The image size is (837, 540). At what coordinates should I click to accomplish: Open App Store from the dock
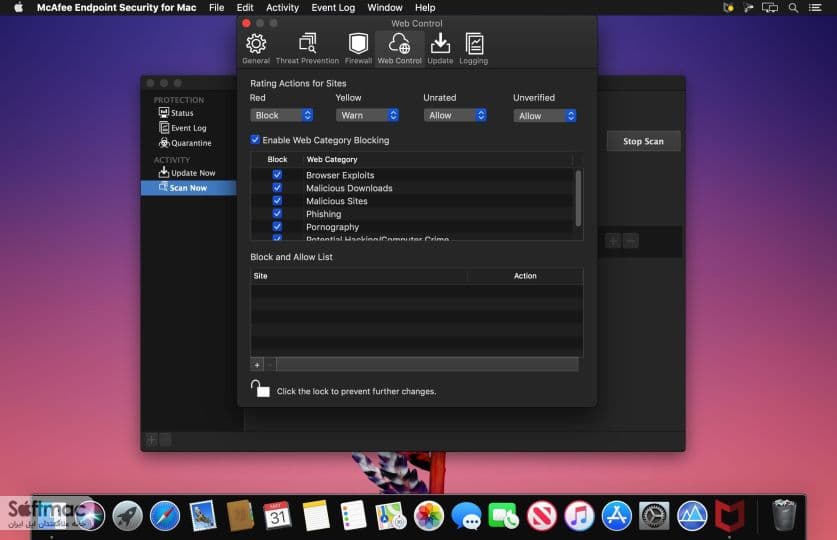coord(617,516)
